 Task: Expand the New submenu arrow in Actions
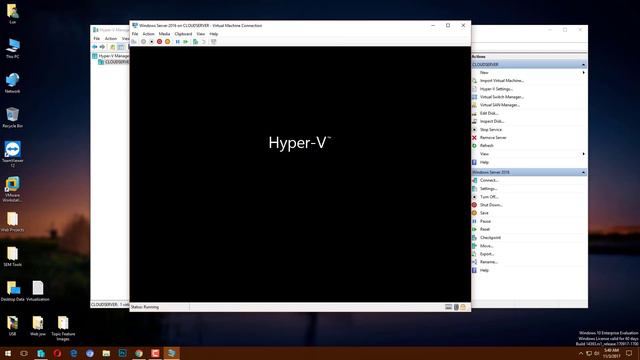[584, 73]
